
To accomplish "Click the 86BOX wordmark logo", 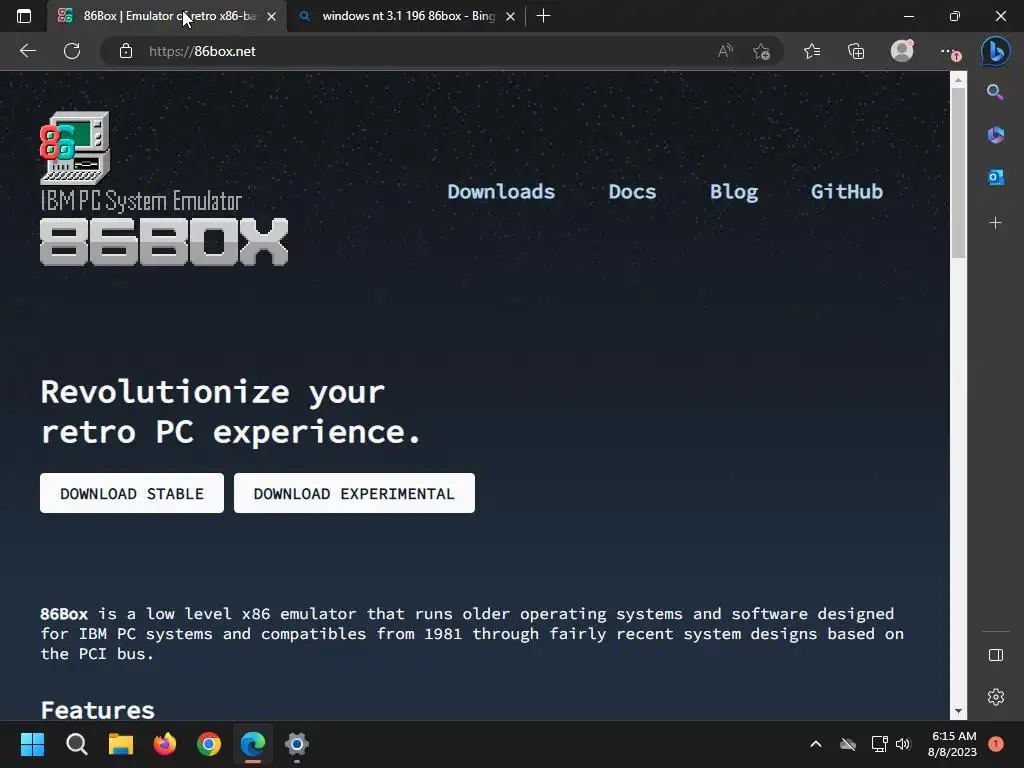I will click(164, 242).
